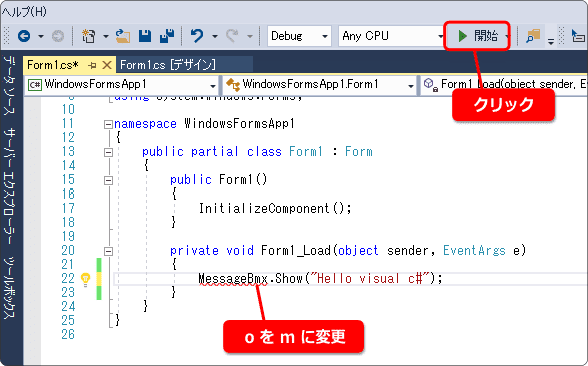Image resolution: width=588 pixels, height=366 pixels.
Task: Click the EventArgs type in Form1_Load
Action: click(474, 250)
